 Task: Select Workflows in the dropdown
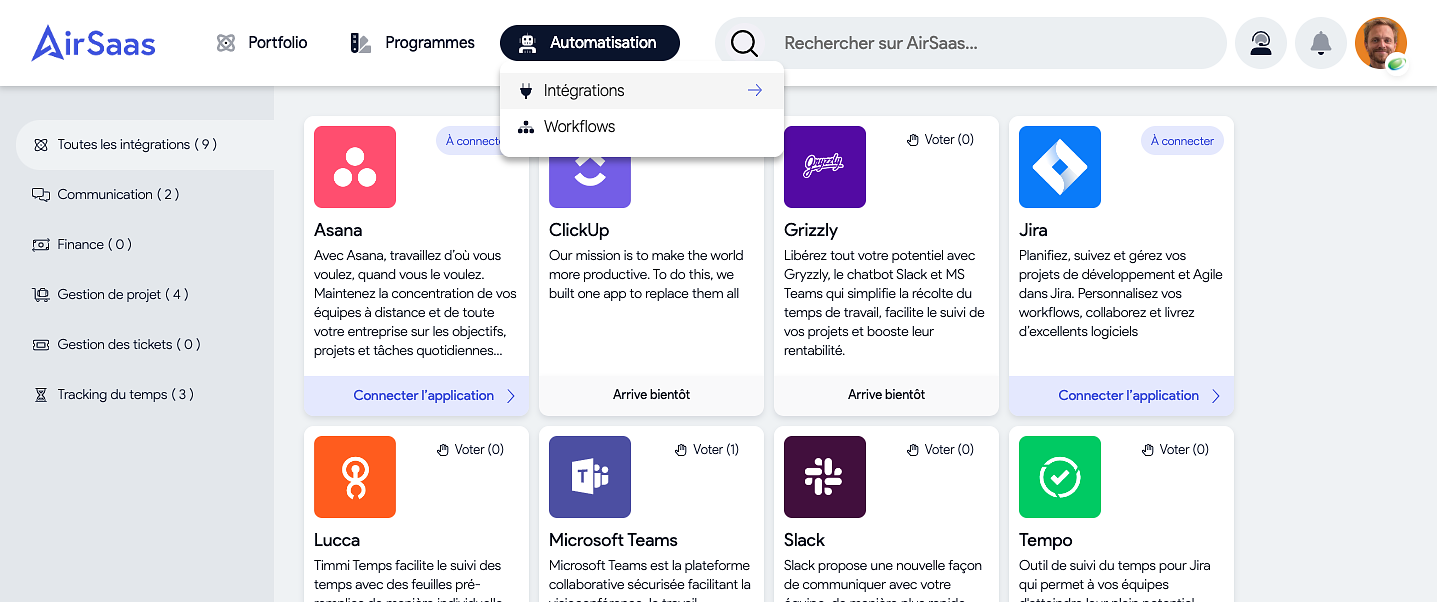click(642, 127)
